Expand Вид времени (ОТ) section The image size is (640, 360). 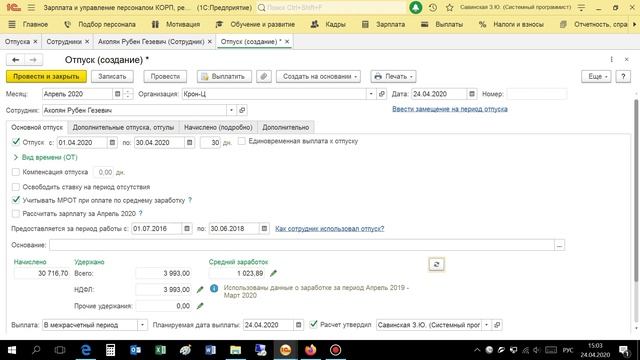pos(46,157)
